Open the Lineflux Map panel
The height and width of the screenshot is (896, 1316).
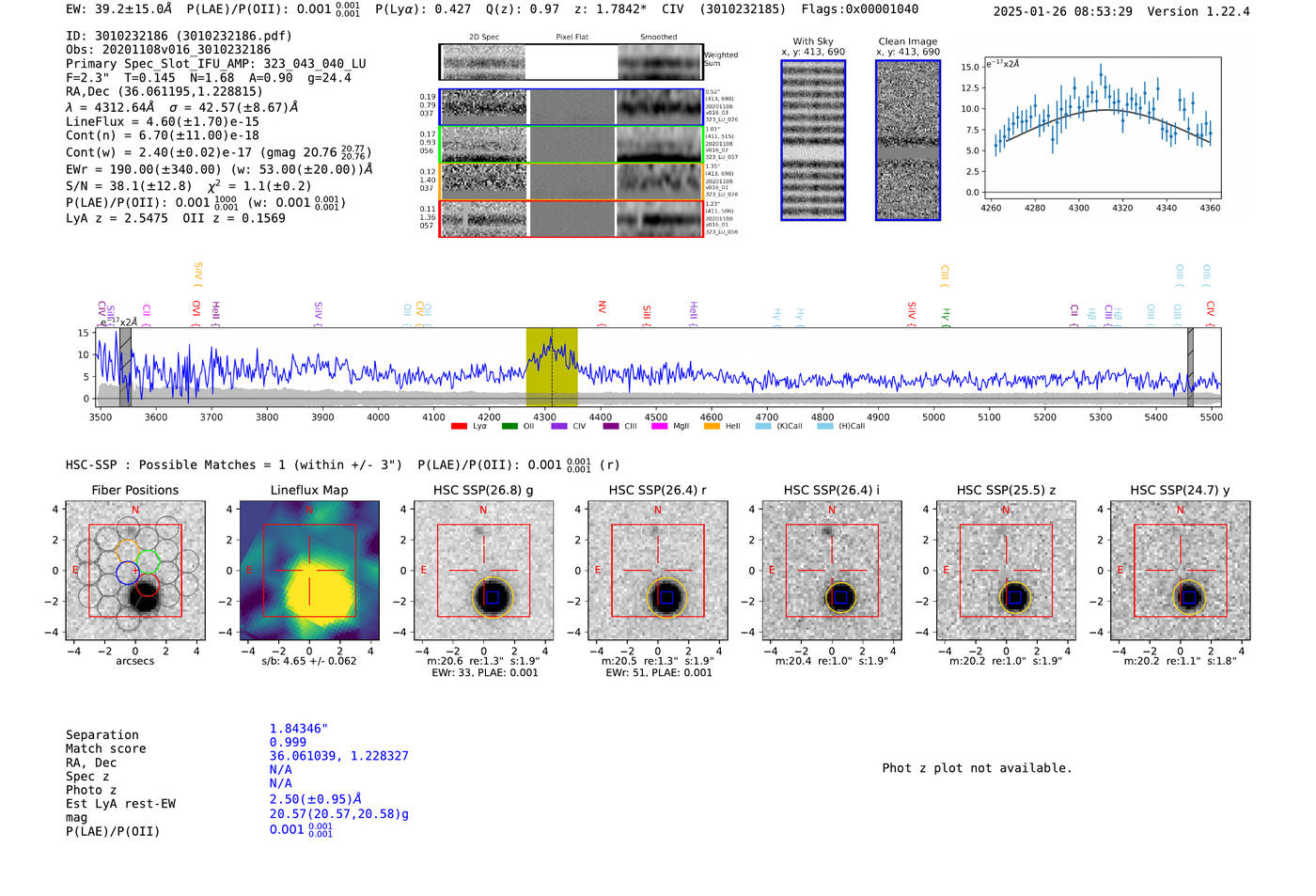(x=309, y=570)
